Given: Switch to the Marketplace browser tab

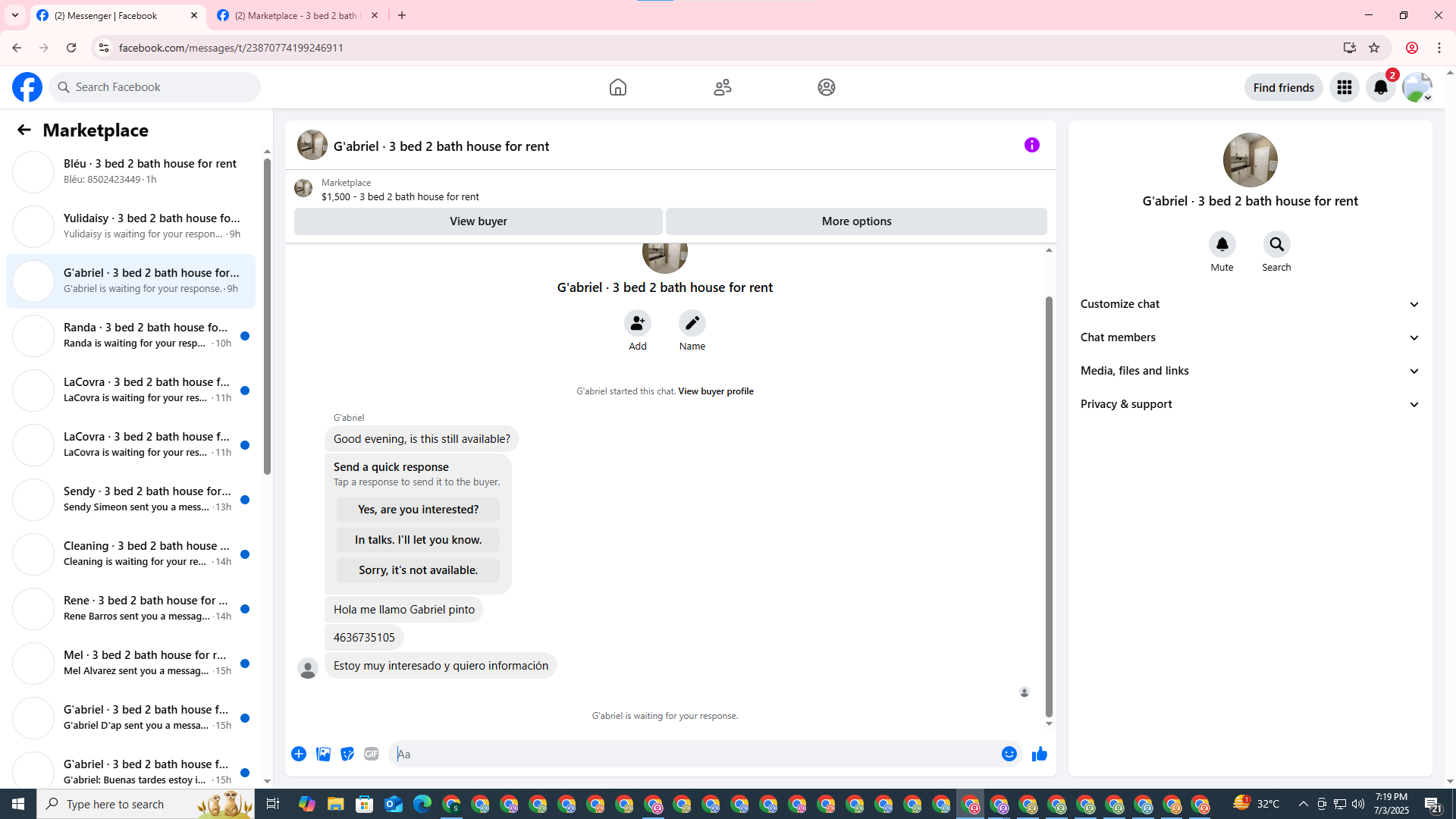Looking at the screenshot, I should [296, 15].
